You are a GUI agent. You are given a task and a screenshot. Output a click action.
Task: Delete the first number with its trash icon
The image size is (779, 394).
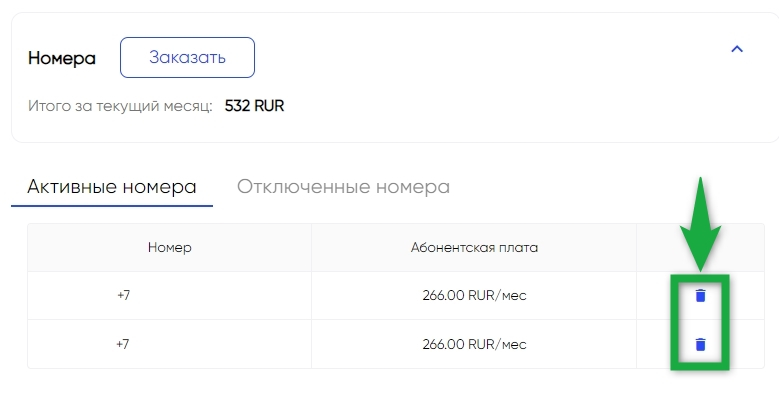point(700,296)
